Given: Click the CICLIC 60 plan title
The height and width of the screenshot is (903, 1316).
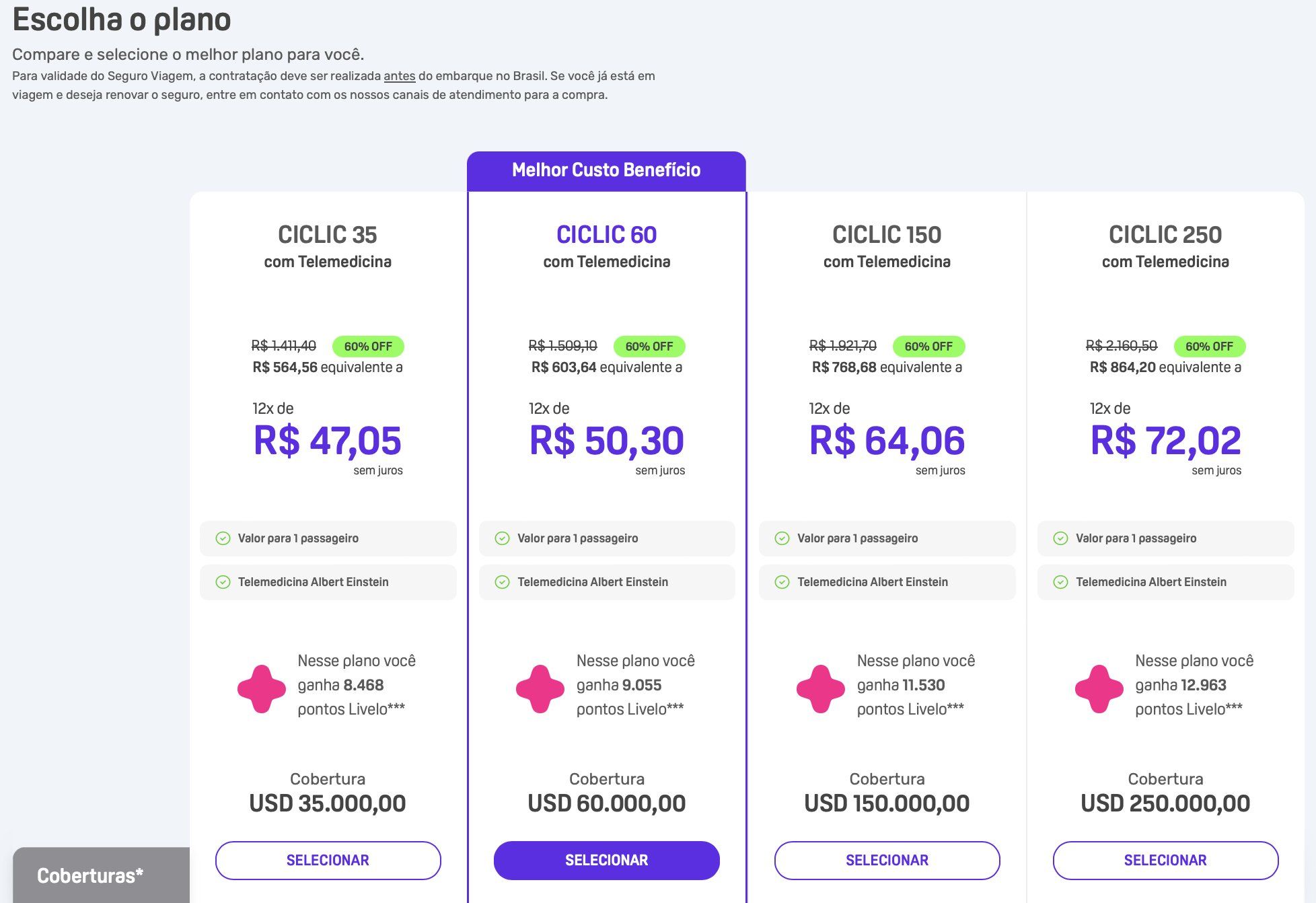Looking at the screenshot, I should click(606, 235).
